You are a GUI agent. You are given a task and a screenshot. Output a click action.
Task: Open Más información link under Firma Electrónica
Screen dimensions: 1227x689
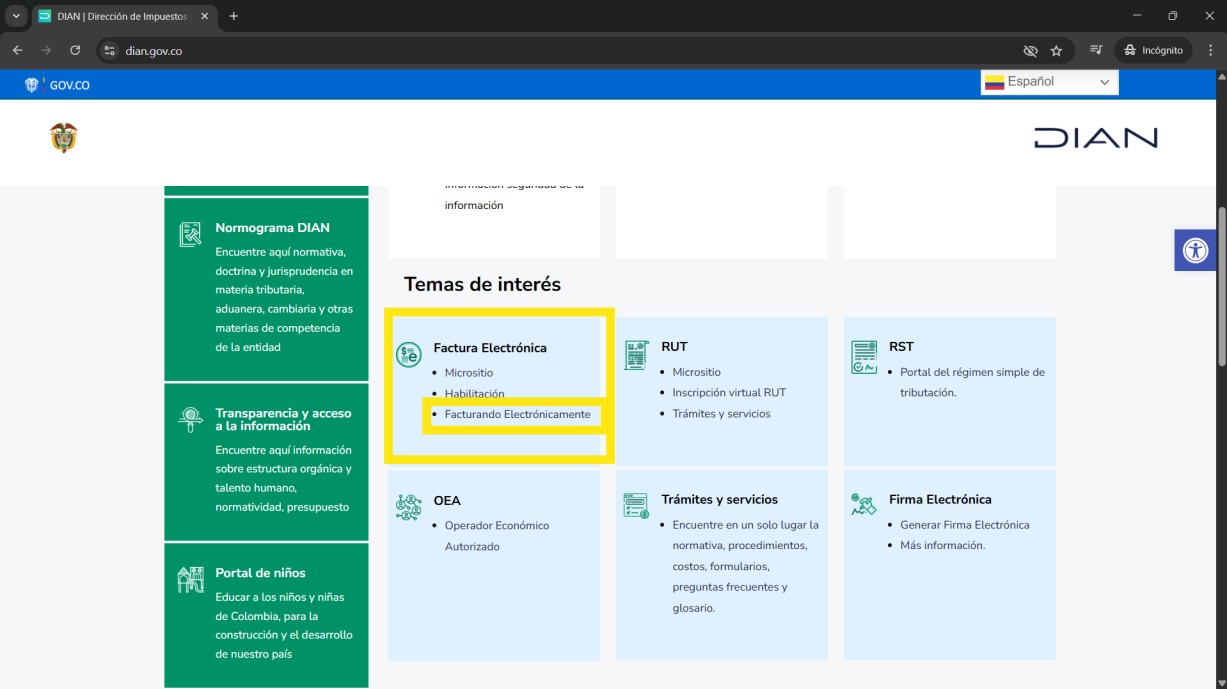point(943,546)
